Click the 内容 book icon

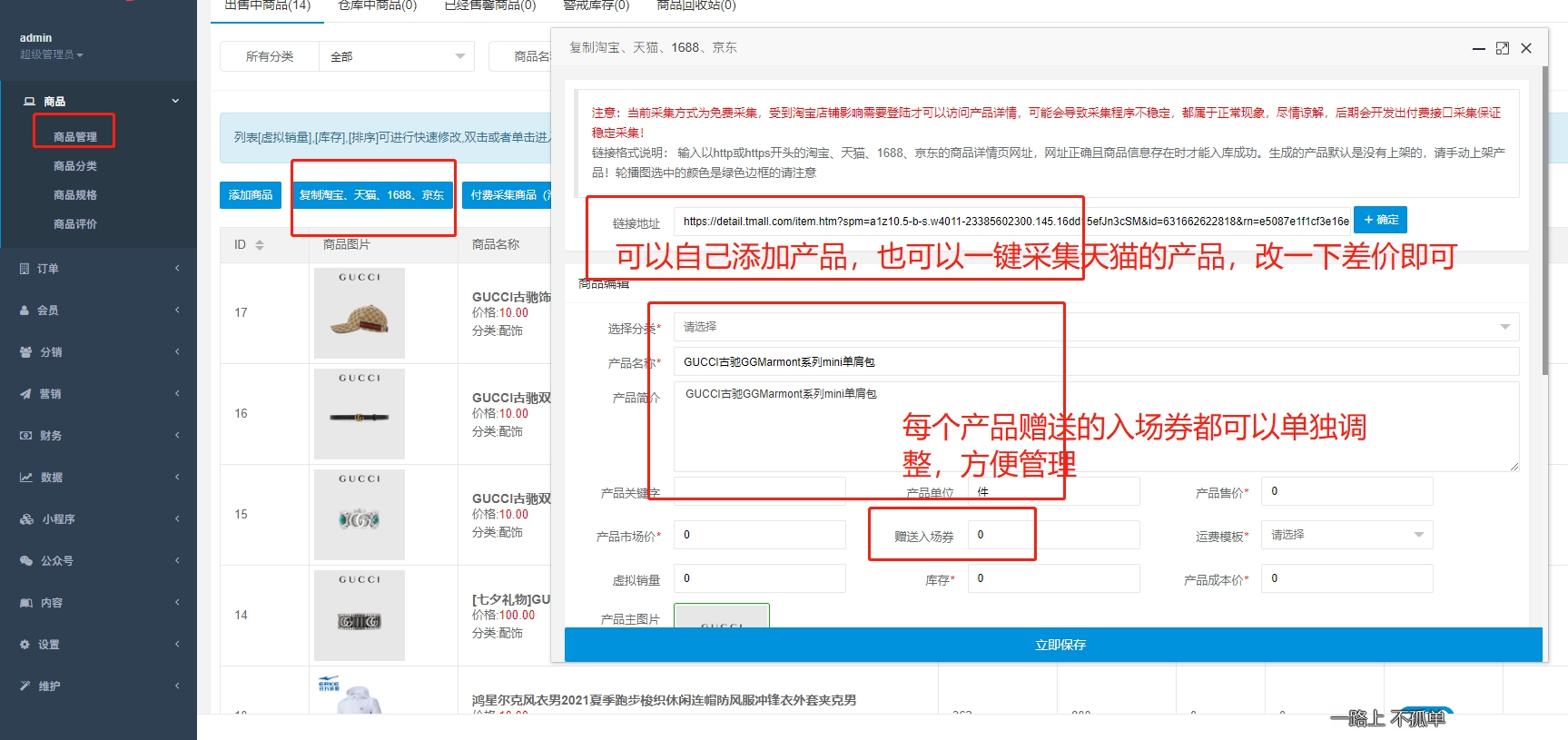26,603
